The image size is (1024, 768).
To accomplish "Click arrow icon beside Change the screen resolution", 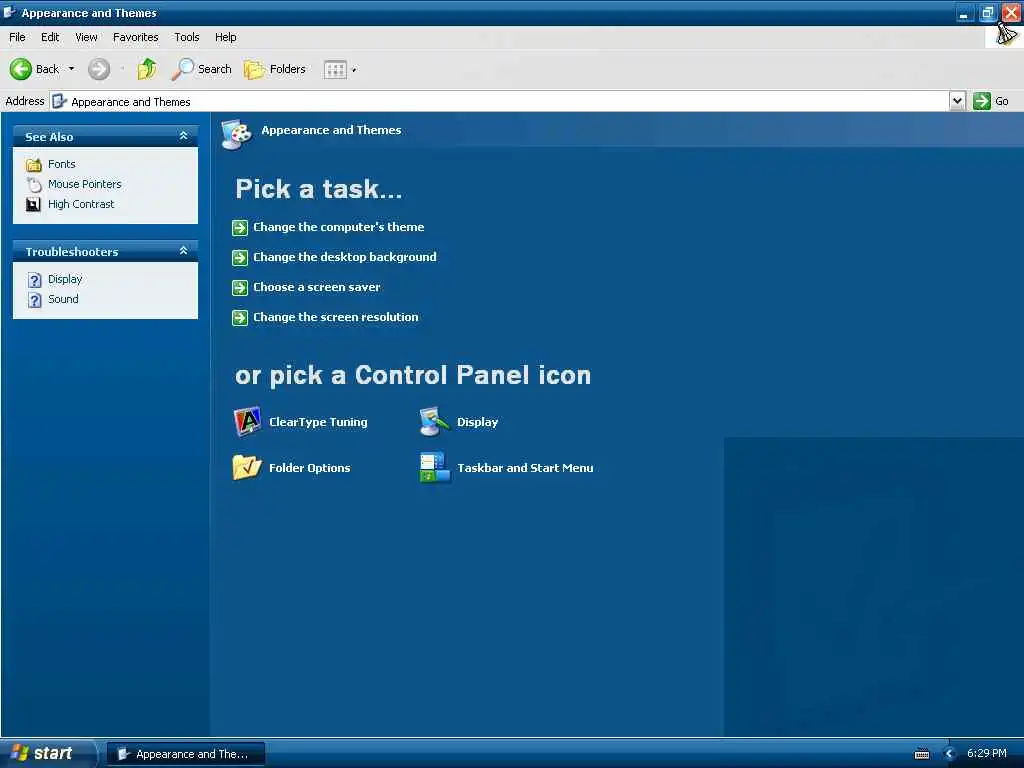I will pyautogui.click(x=240, y=317).
